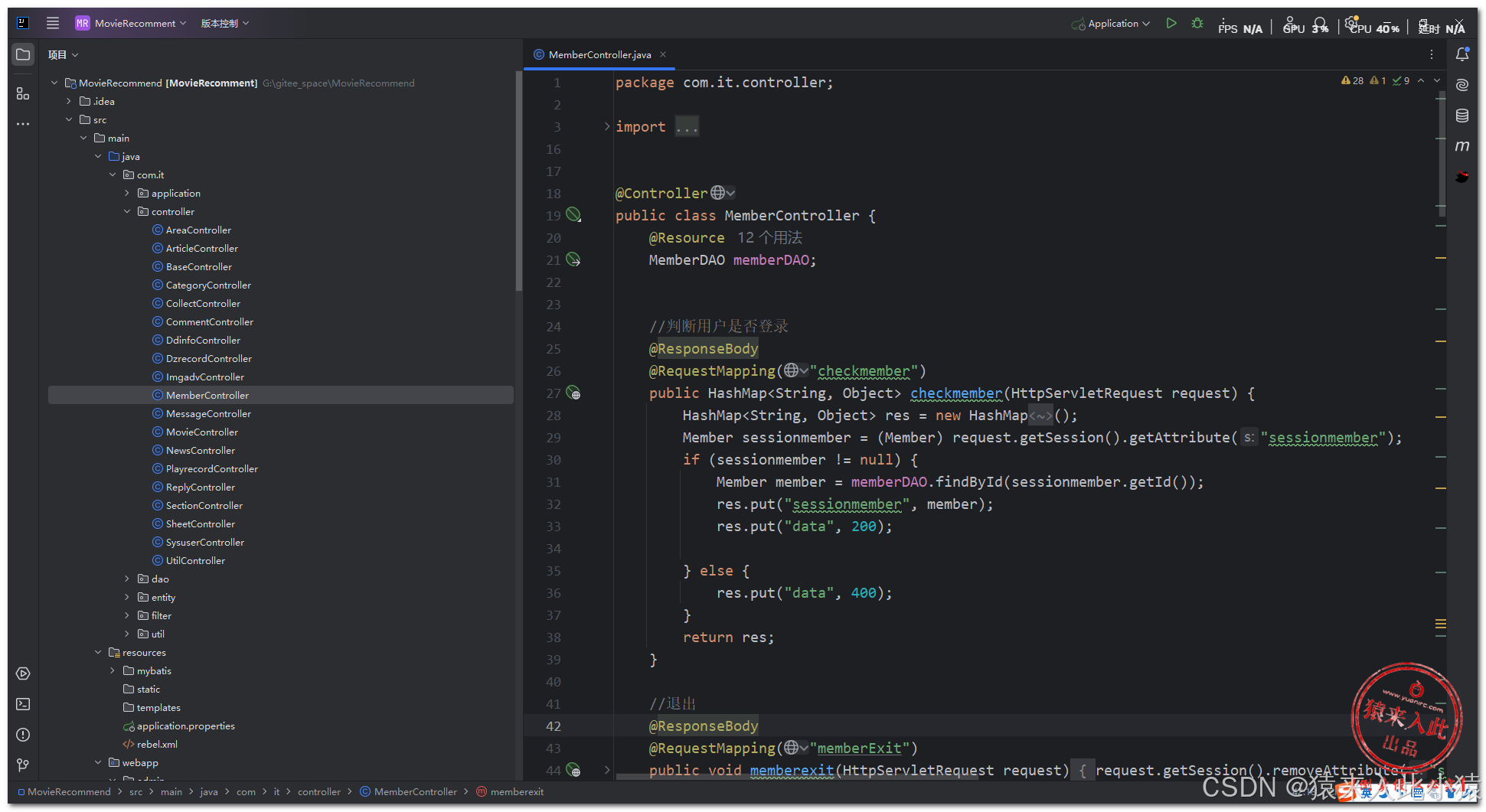Open the Problems tool window icon

point(23,735)
